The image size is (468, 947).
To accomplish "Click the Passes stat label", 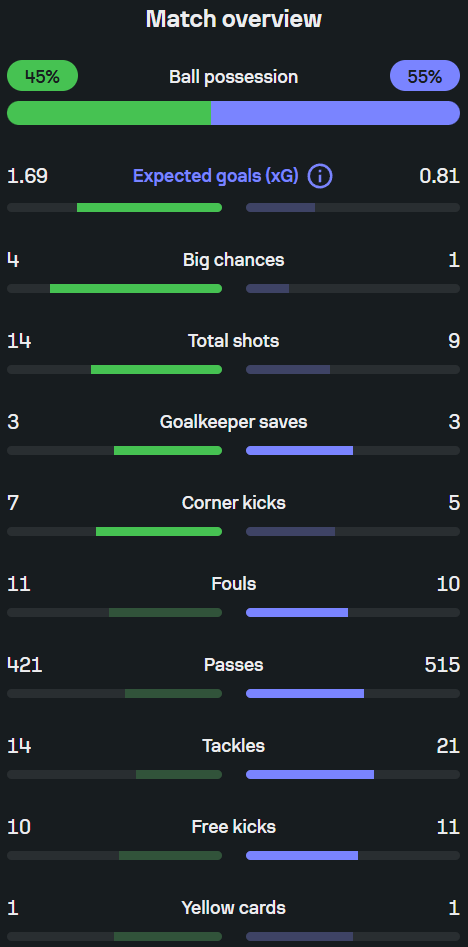I will click(x=234, y=664).
